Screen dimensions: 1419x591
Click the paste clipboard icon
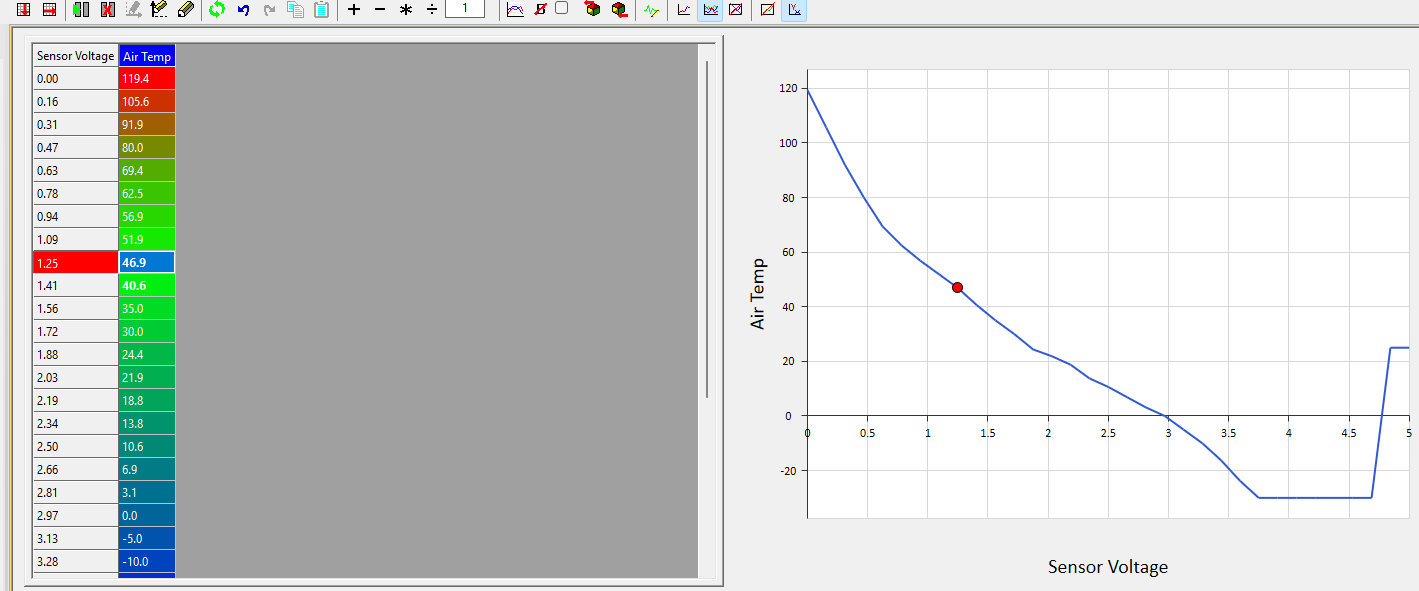tap(321, 10)
